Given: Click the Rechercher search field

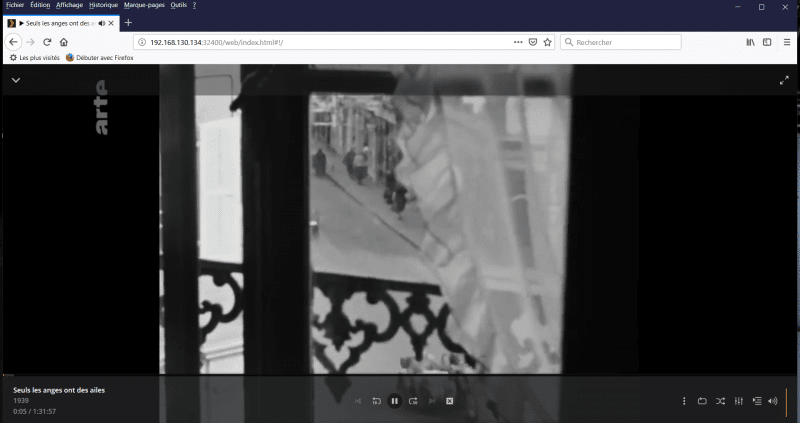Looking at the screenshot, I should [620, 42].
